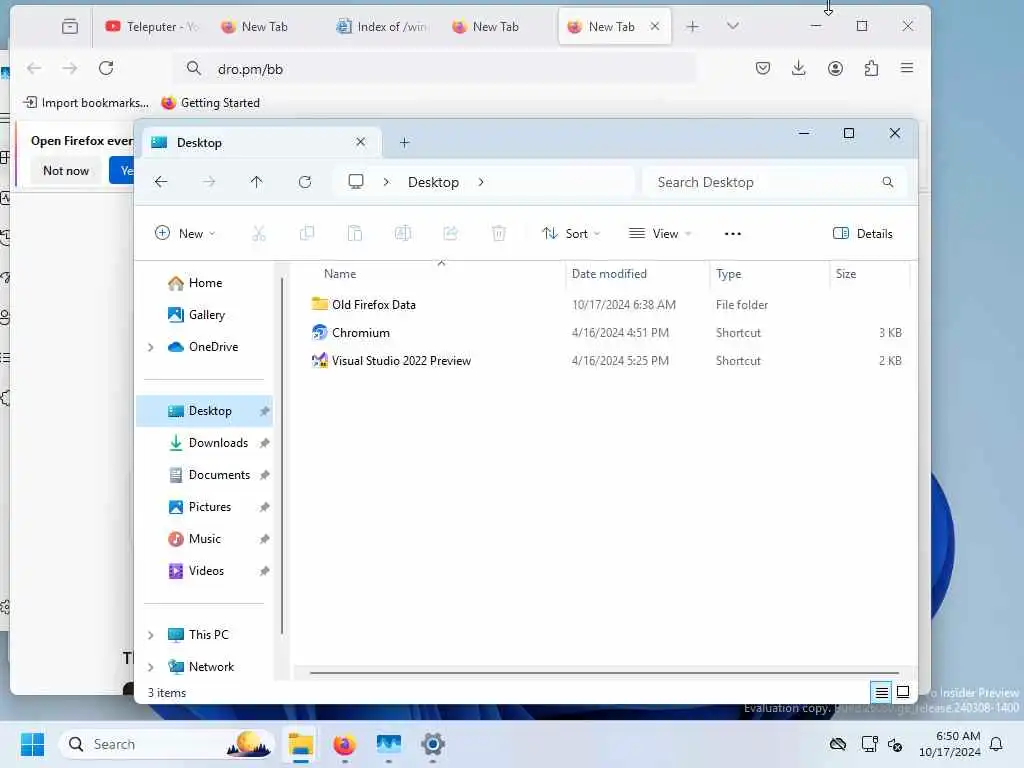Switch to details list view icon
This screenshot has height=768, width=1024.
click(x=881, y=692)
